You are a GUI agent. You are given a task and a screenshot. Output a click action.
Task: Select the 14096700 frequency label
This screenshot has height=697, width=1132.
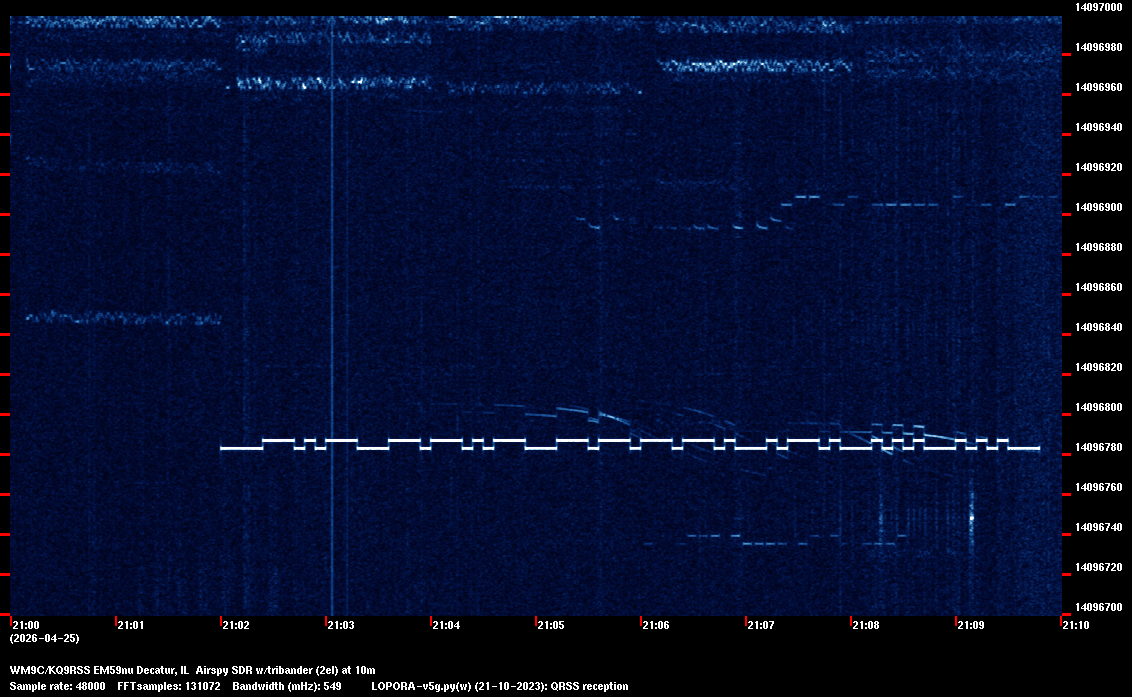(x=1098, y=607)
